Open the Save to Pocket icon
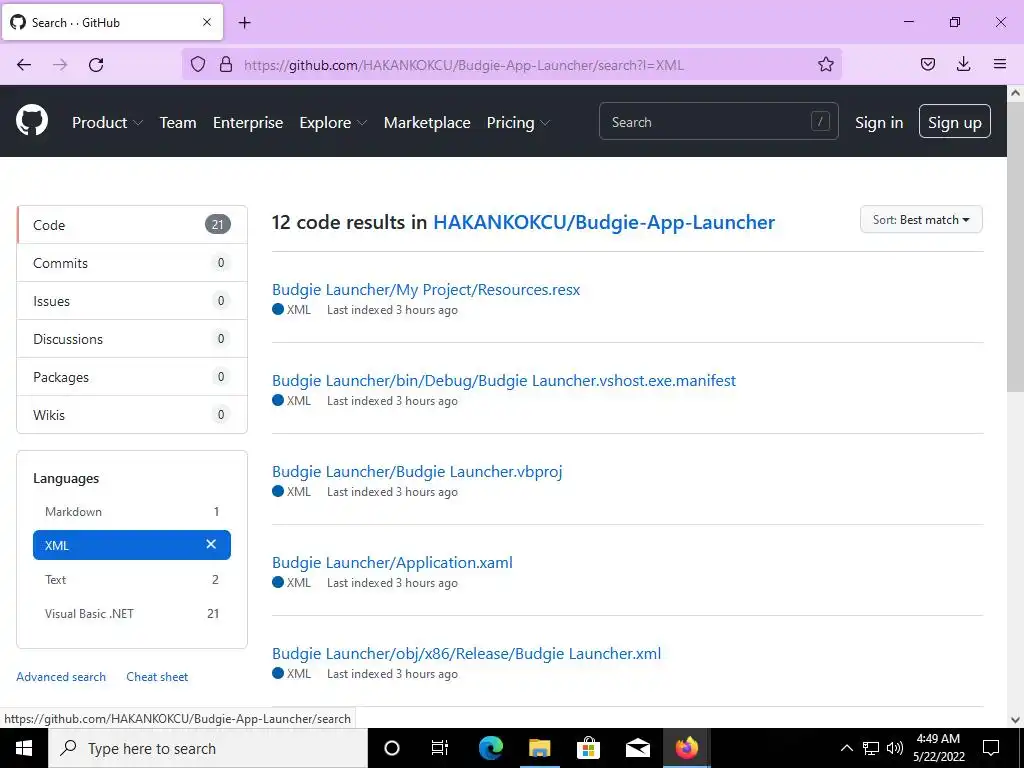1024x768 pixels. tap(927, 64)
